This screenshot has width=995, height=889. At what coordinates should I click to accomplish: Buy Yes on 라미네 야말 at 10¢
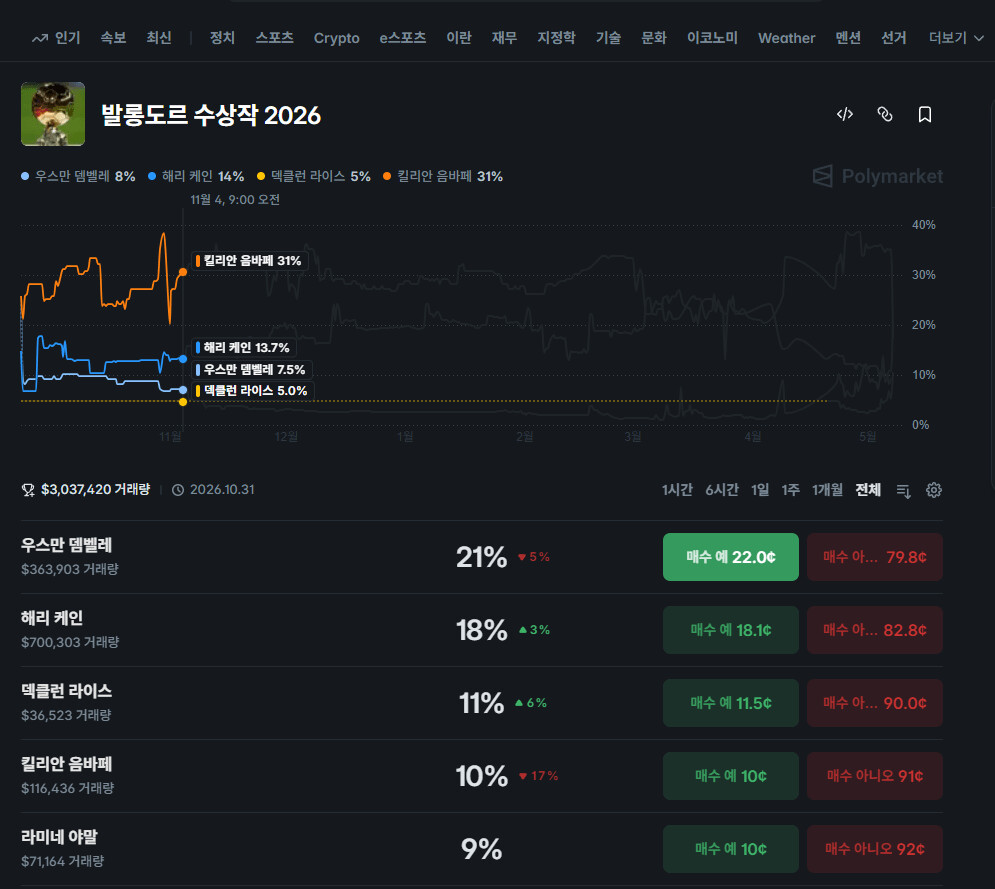coord(730,849)
